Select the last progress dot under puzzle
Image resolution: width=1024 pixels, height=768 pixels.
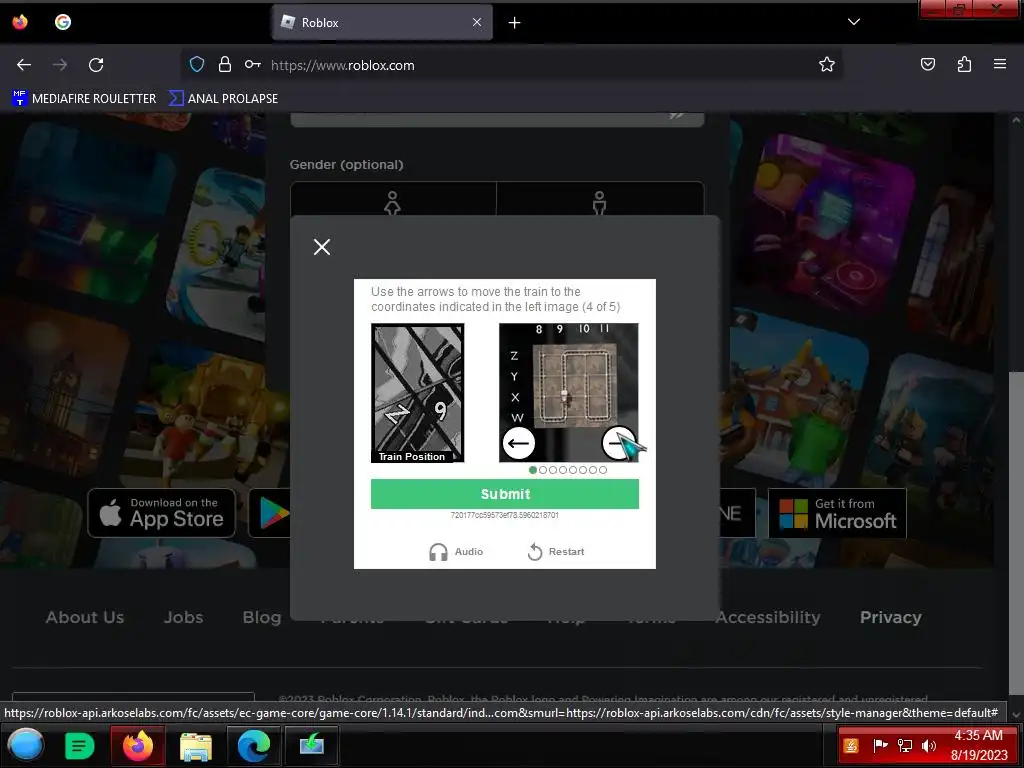[603, 470]
